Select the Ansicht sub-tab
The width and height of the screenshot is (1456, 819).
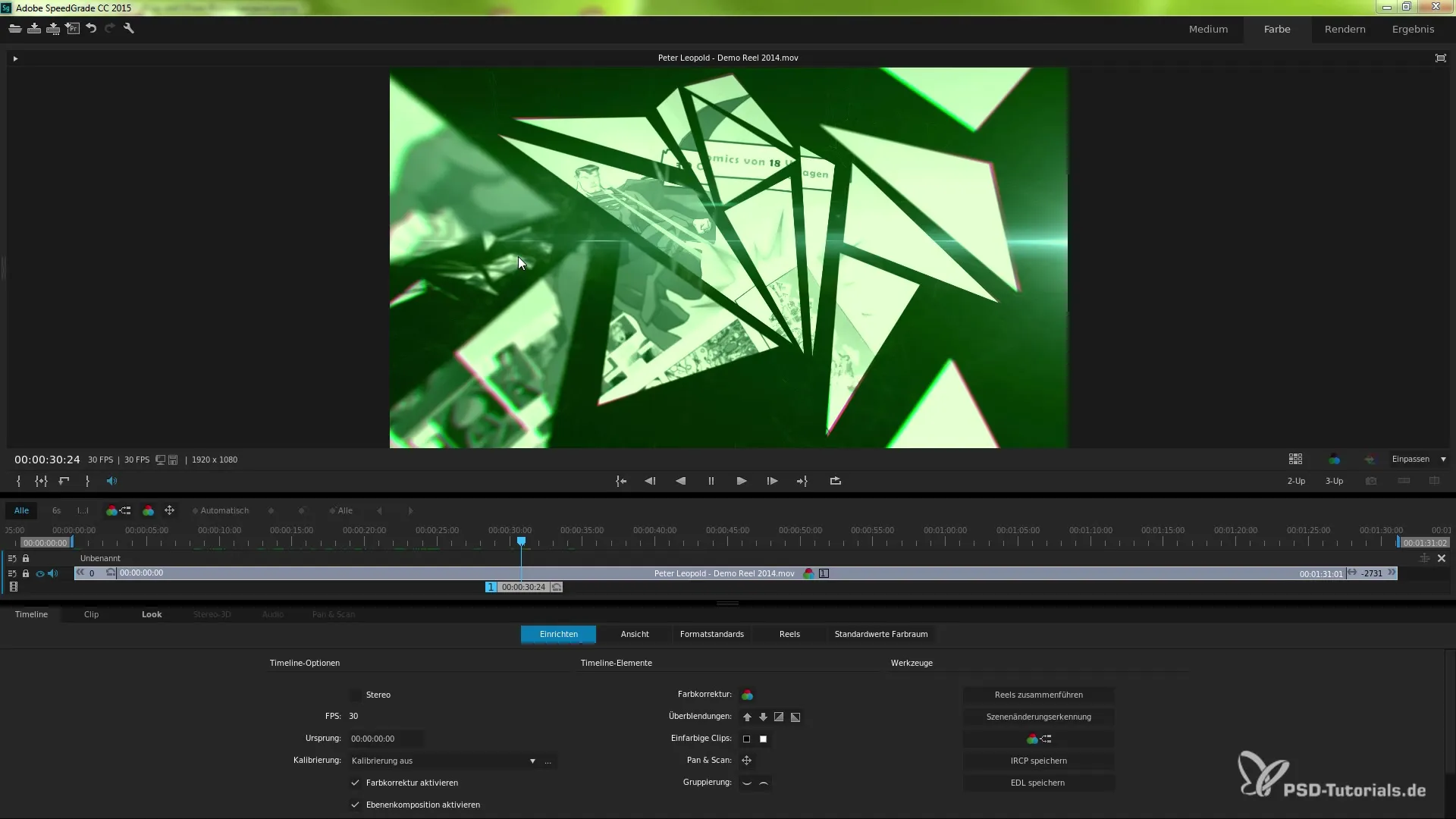tap(635, 634)
